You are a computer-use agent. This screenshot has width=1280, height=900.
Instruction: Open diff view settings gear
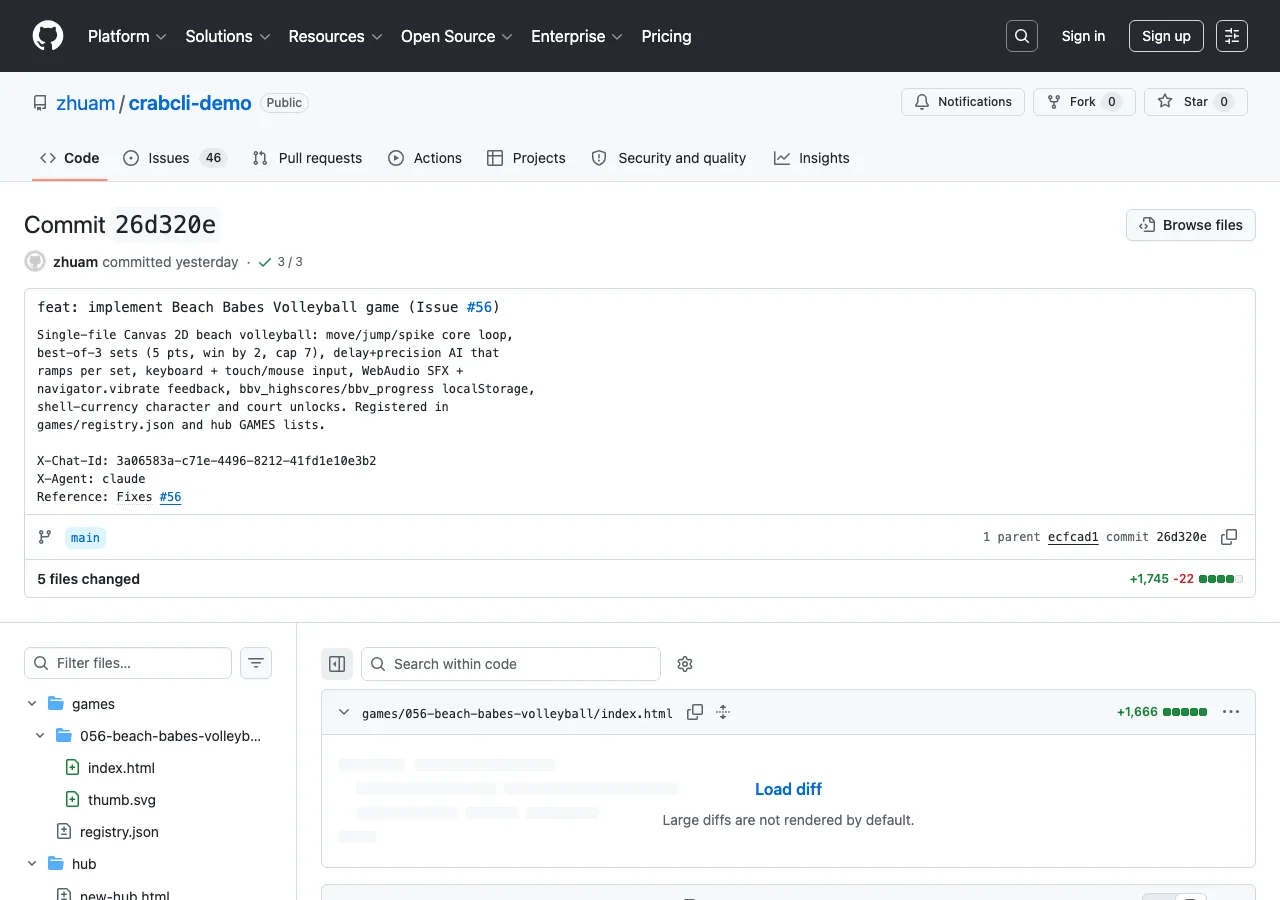(x=685, y=664)
